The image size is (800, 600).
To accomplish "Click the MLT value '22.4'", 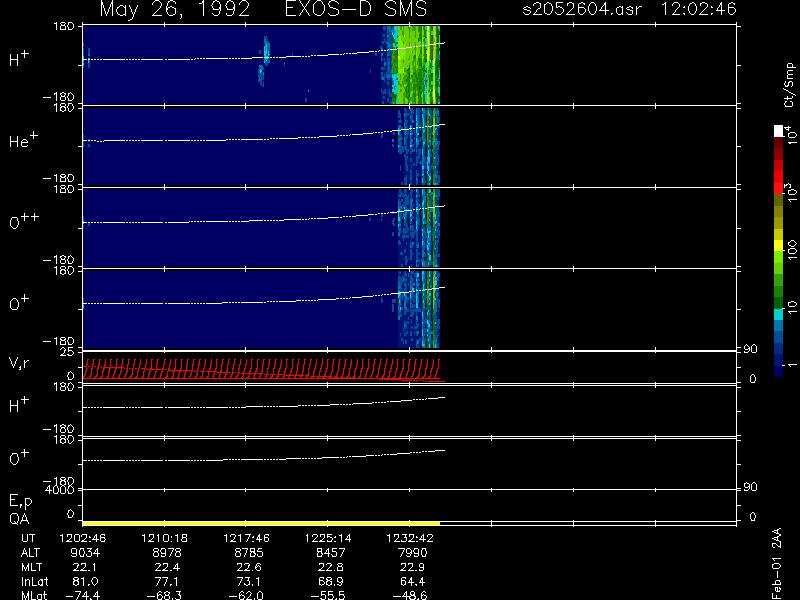I will [x=166, y=567].
